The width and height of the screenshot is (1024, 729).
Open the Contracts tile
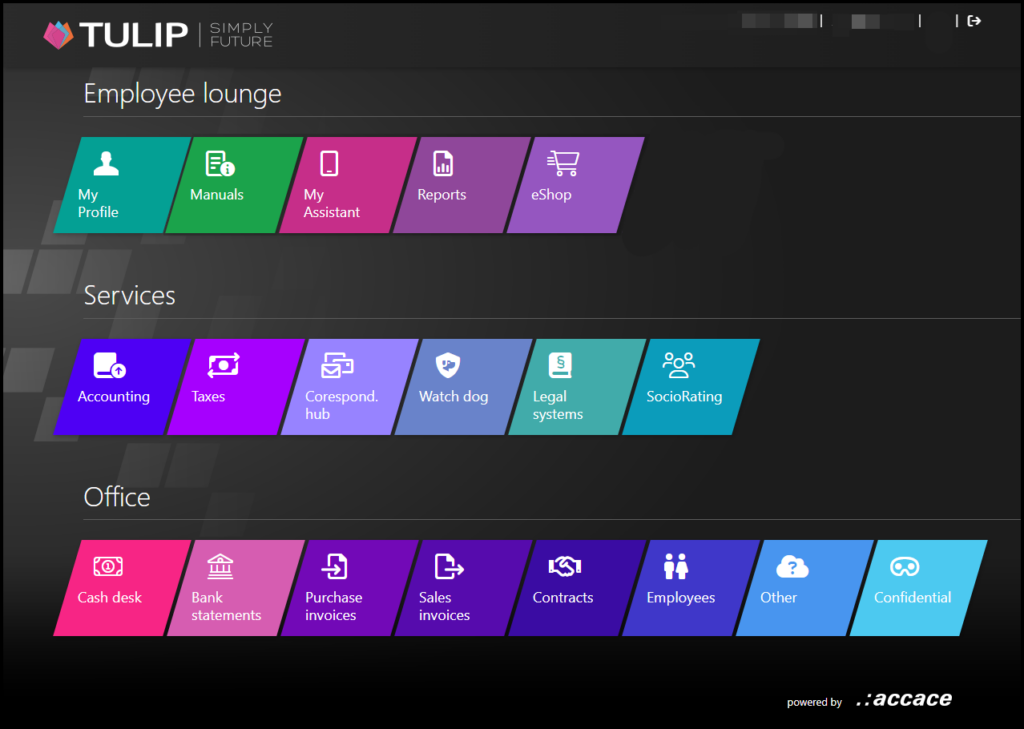pyautogui.click(x=575, y=588)
